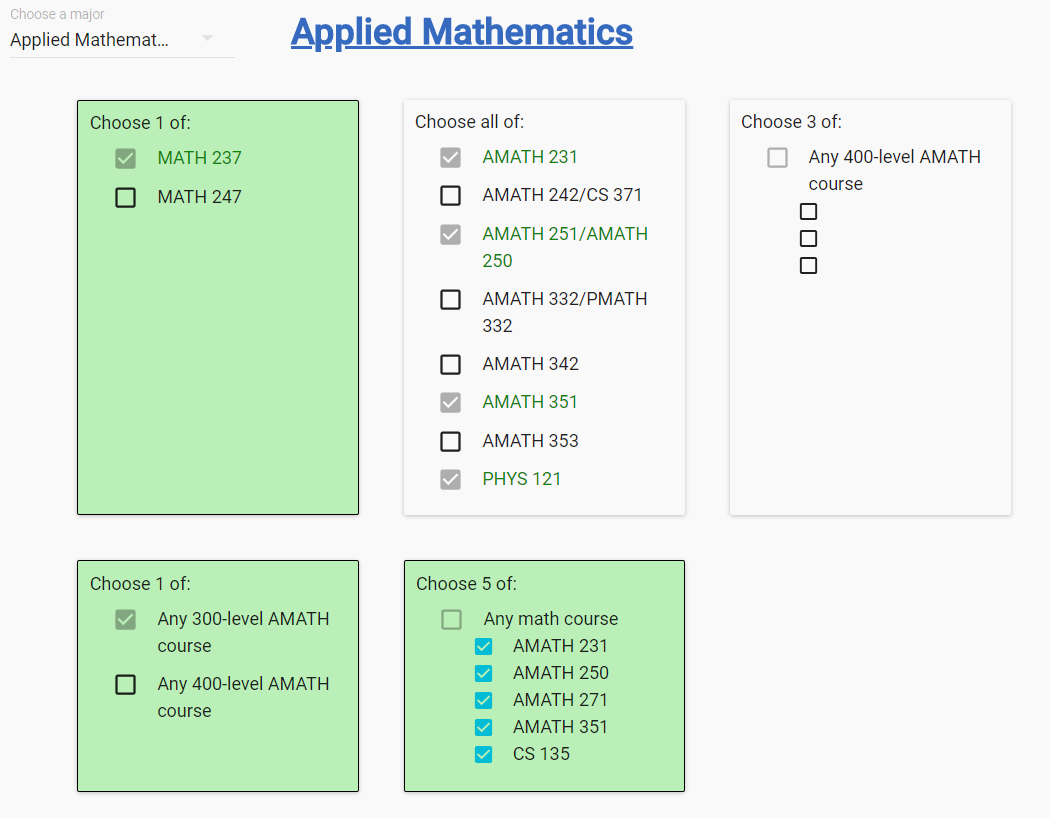The width and height of the screenshot is (1050, 818).
Task: Click the AMATH 342 course label
Action: (x=530, y=364)
